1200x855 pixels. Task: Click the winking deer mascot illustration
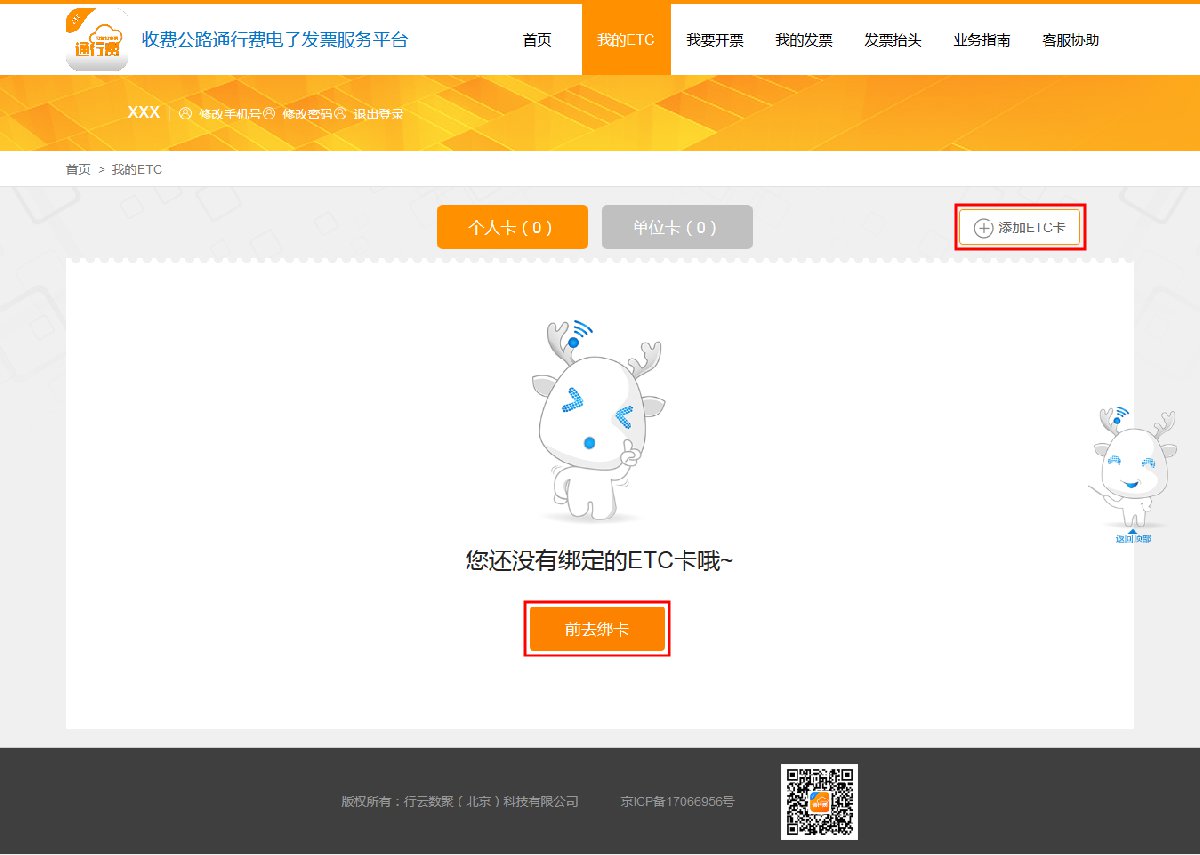tap(598, 421)
